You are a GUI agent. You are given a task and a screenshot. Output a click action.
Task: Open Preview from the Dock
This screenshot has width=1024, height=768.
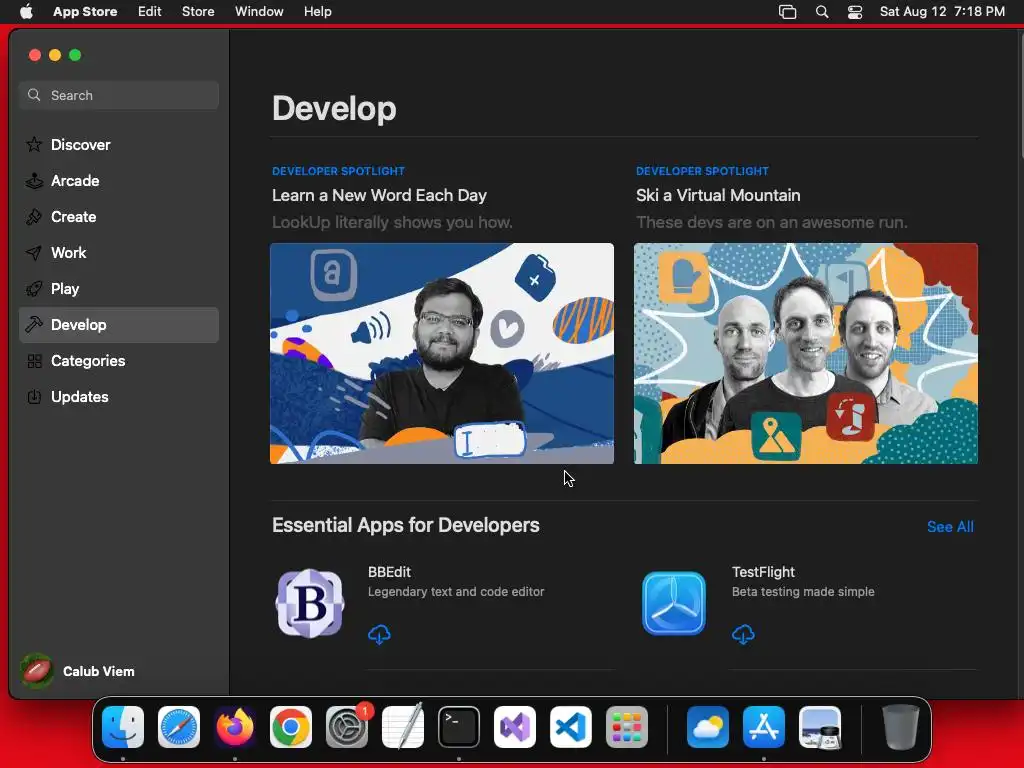(x=820, y=727)
